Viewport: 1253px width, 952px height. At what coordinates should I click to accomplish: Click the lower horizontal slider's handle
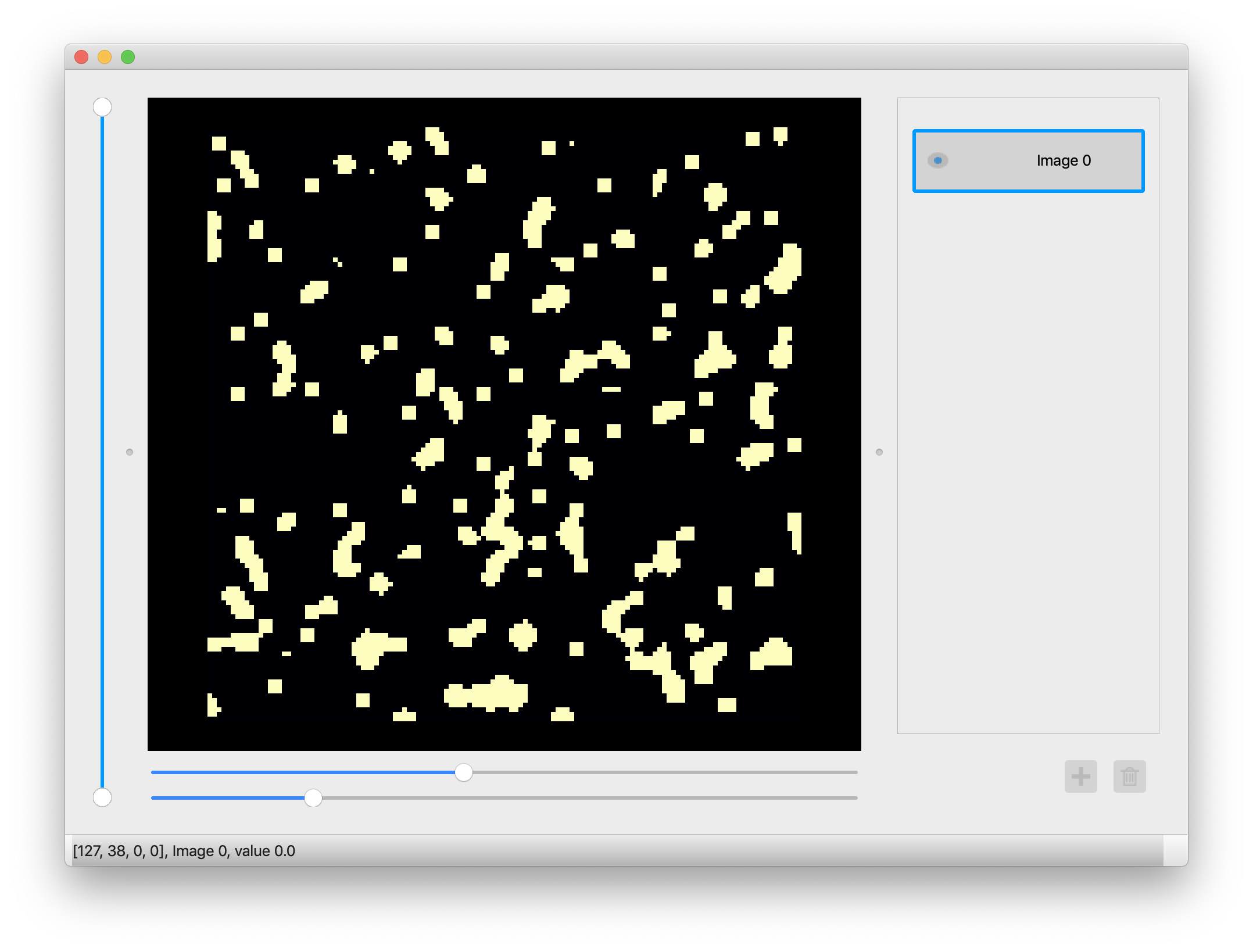point(313,798)
